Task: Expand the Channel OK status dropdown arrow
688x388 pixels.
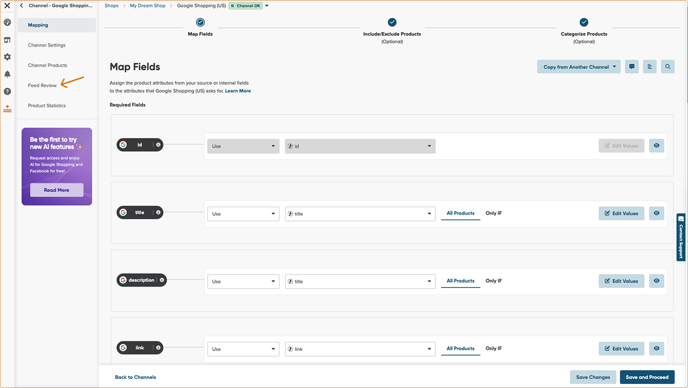Action: tap(266, 6)
